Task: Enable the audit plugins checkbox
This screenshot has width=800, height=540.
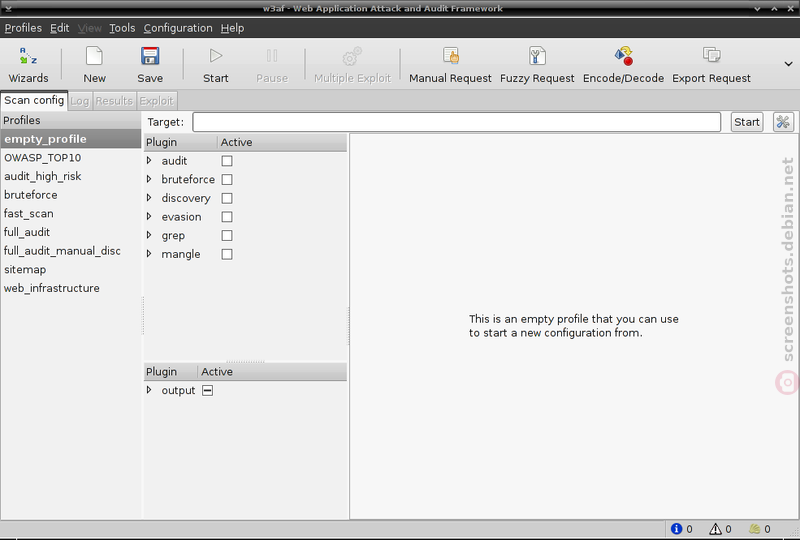Action: click(227, 161)
